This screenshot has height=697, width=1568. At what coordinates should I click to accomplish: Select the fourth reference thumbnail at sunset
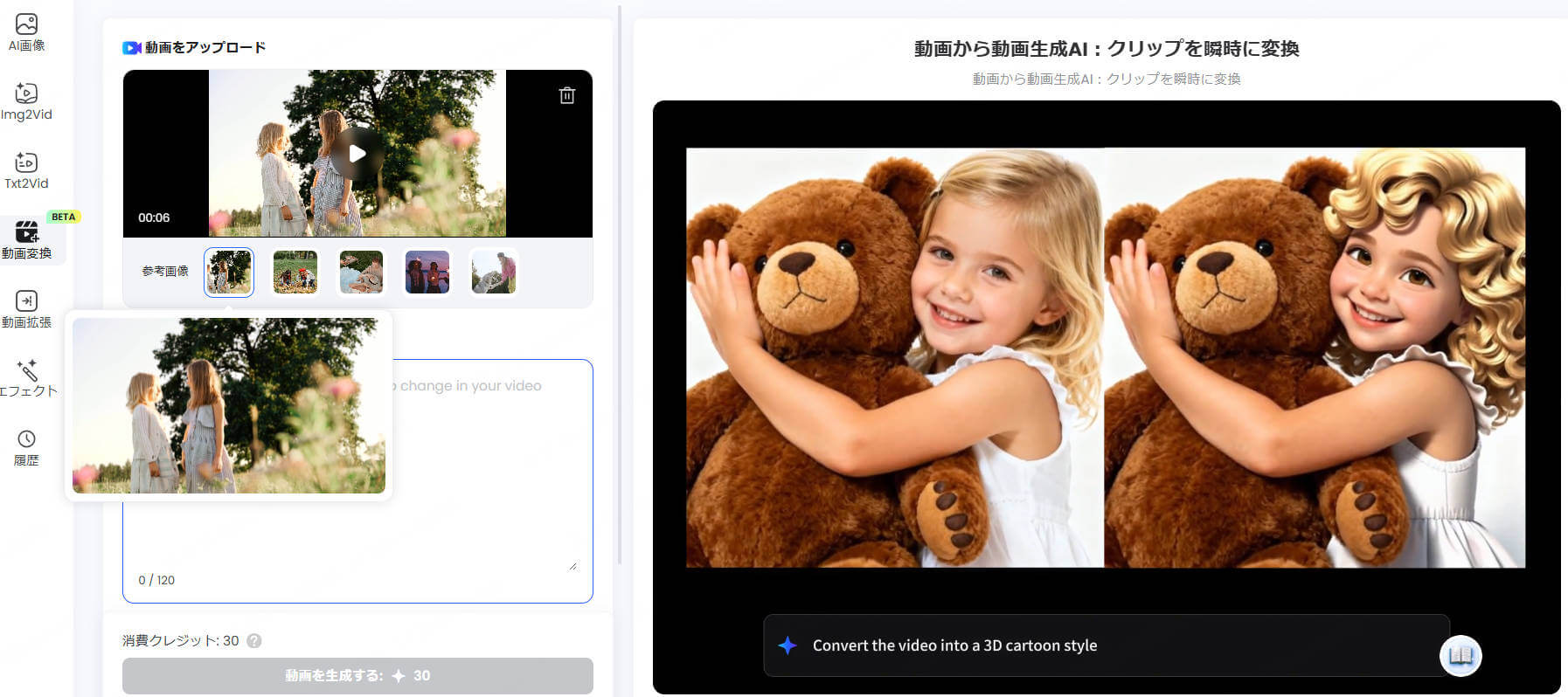coord(427,272)
